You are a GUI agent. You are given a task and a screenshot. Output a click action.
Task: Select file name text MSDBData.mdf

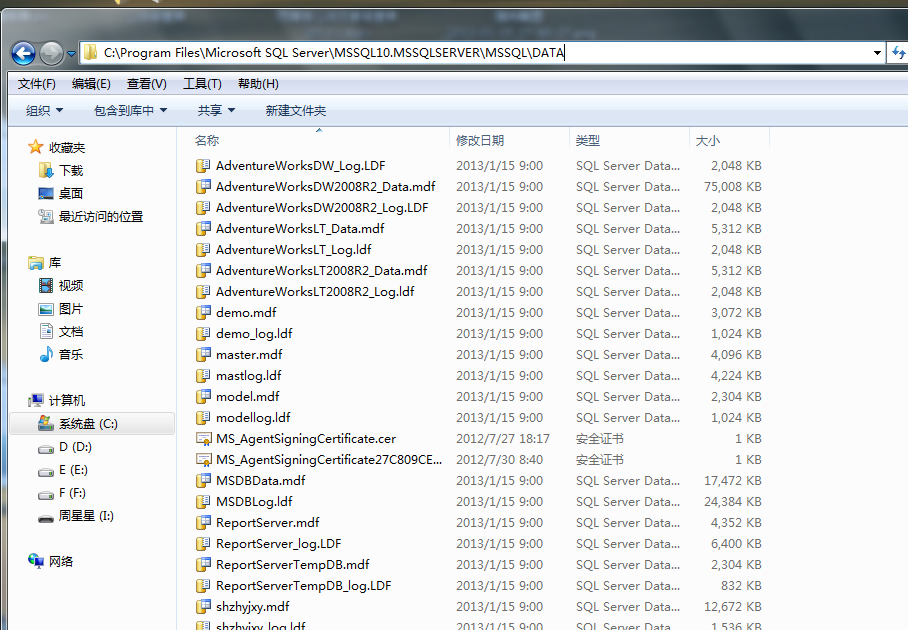point(261,481)
